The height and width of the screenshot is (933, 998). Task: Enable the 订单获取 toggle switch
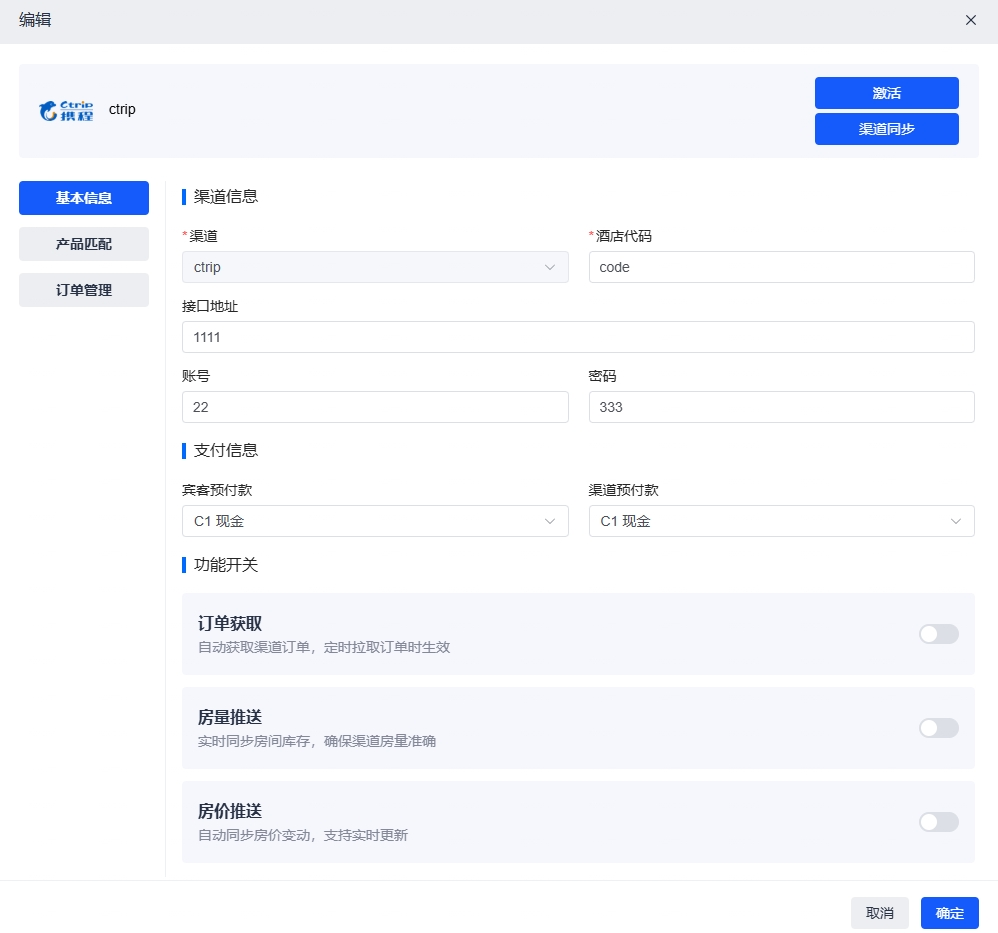pyautogui.click(x=938, y=634)
